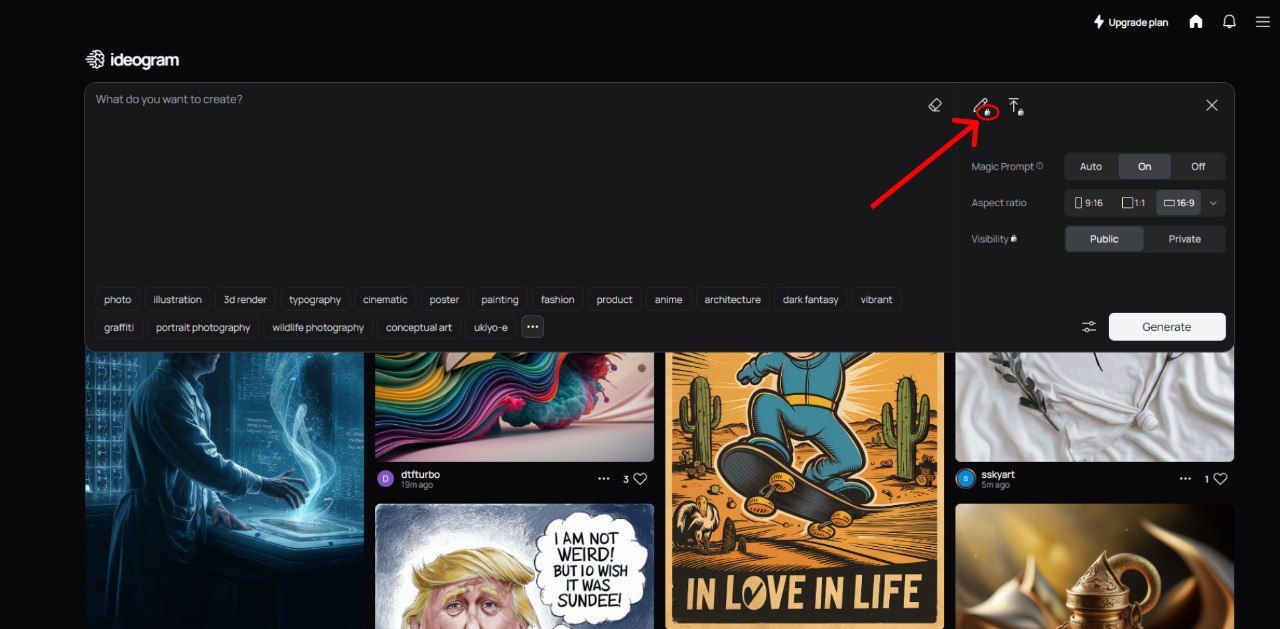Set visibility to Private
Image resolution: width=1280 pixels, height=629 pixels.
coord(1185,239)
